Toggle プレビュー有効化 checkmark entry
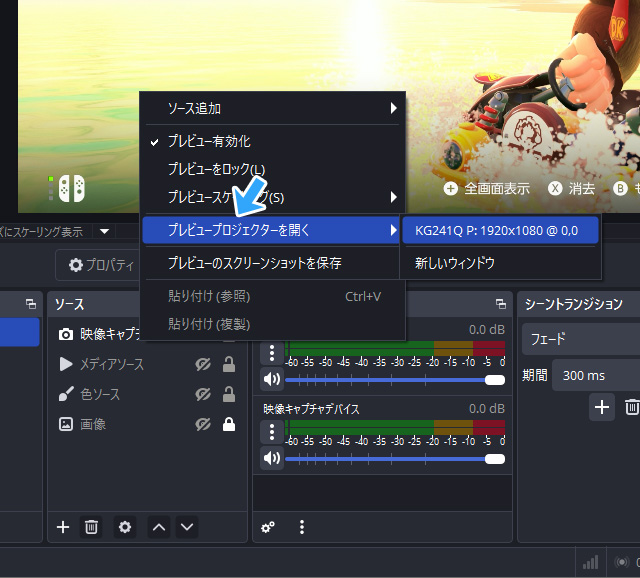The height and width of the screenshot is (578, 640). coord(272,142)
